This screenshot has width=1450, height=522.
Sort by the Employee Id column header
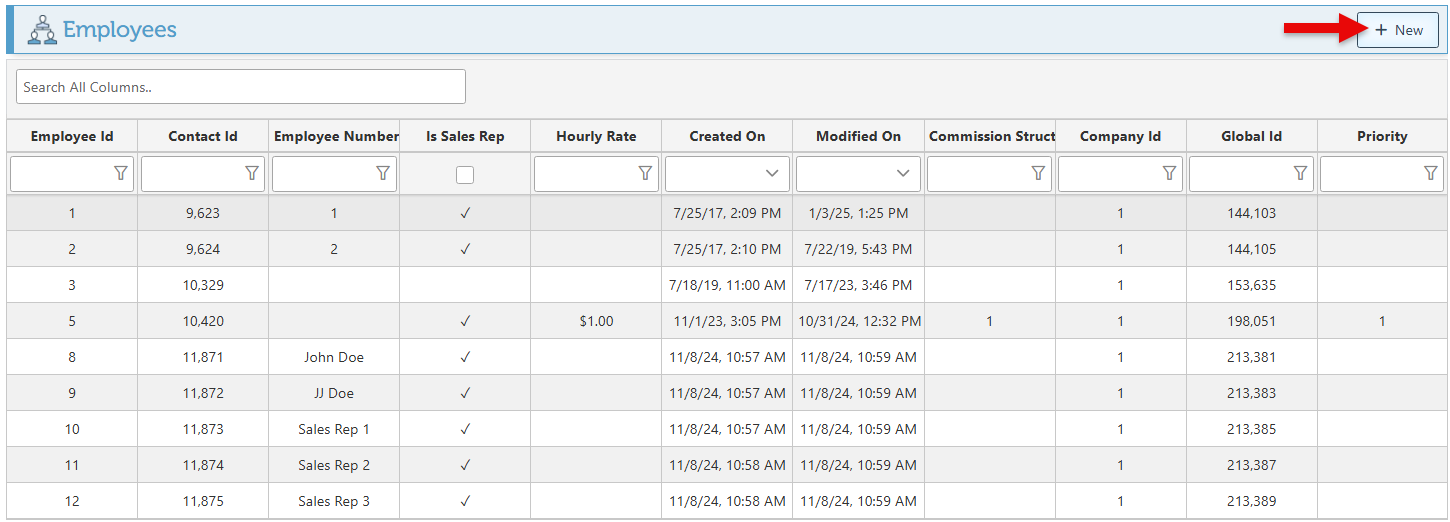tap(72, 136)
